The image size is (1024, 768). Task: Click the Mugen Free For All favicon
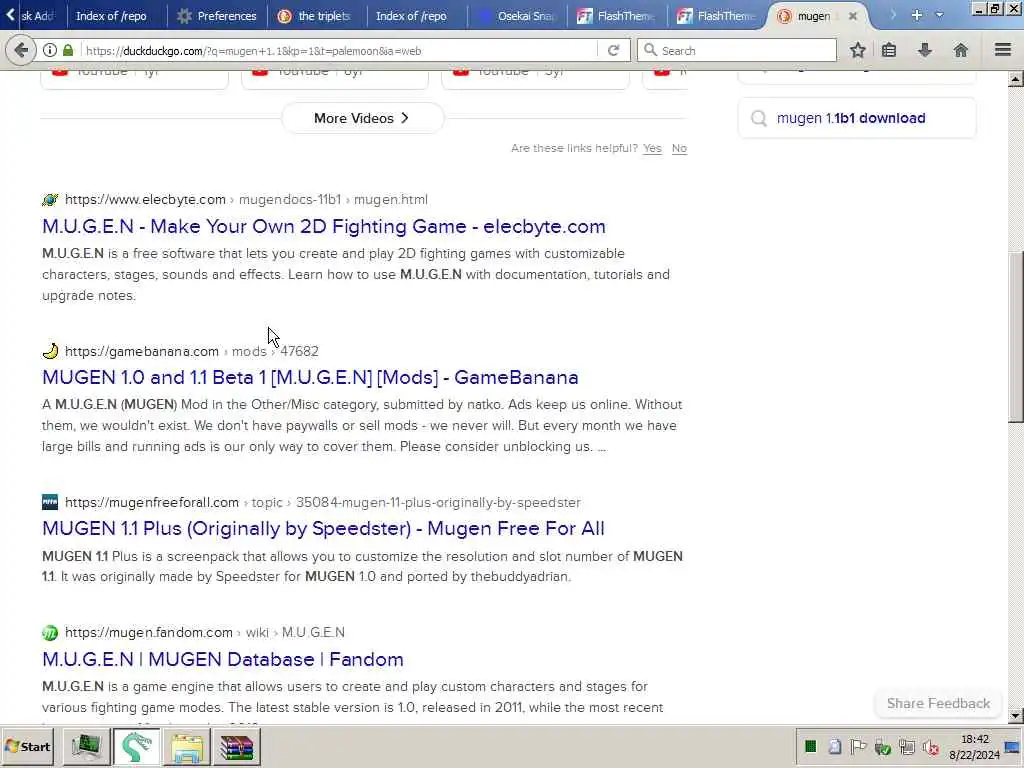point(50,502)
